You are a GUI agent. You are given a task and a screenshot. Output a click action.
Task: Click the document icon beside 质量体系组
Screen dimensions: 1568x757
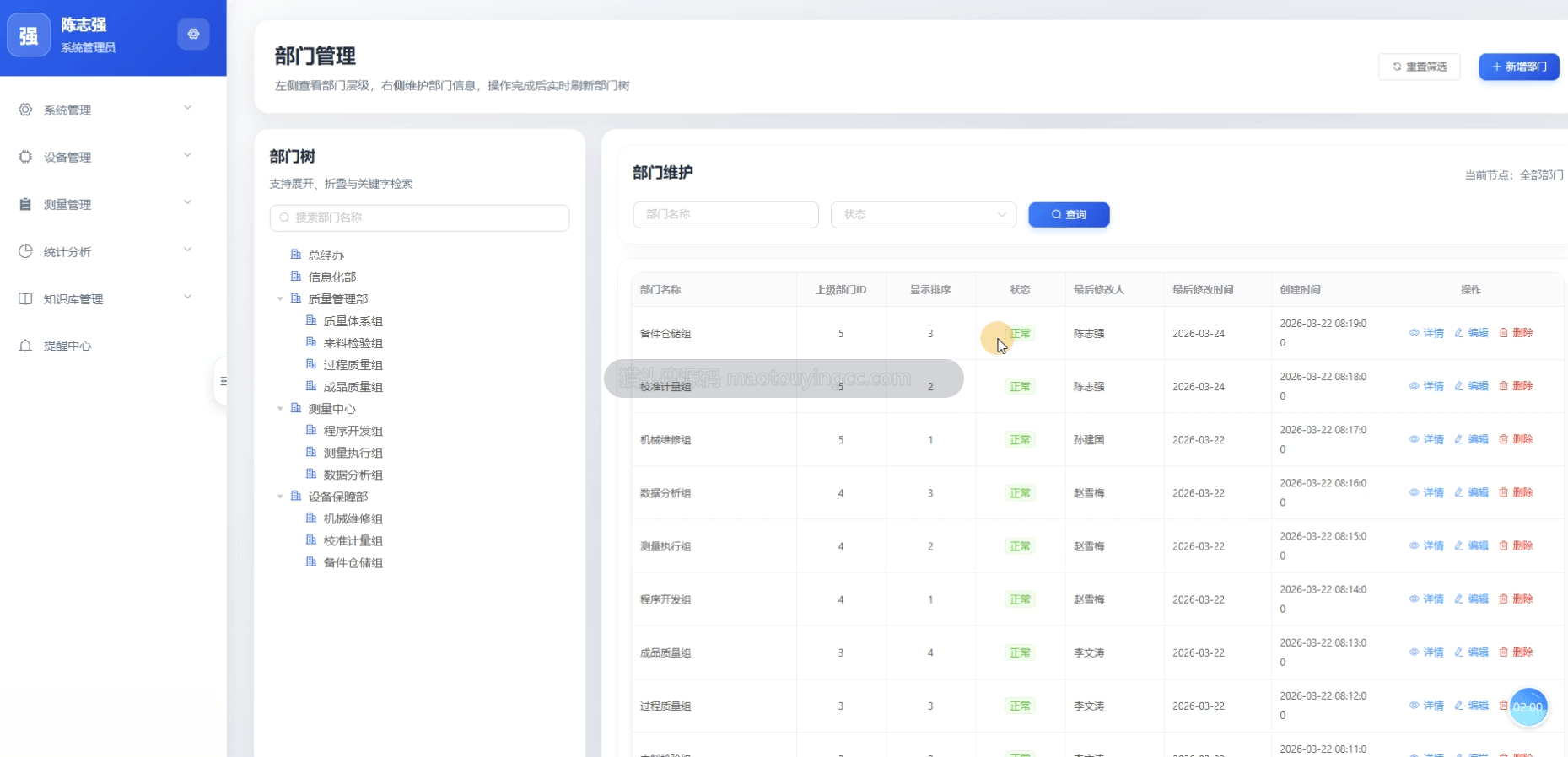311,320
